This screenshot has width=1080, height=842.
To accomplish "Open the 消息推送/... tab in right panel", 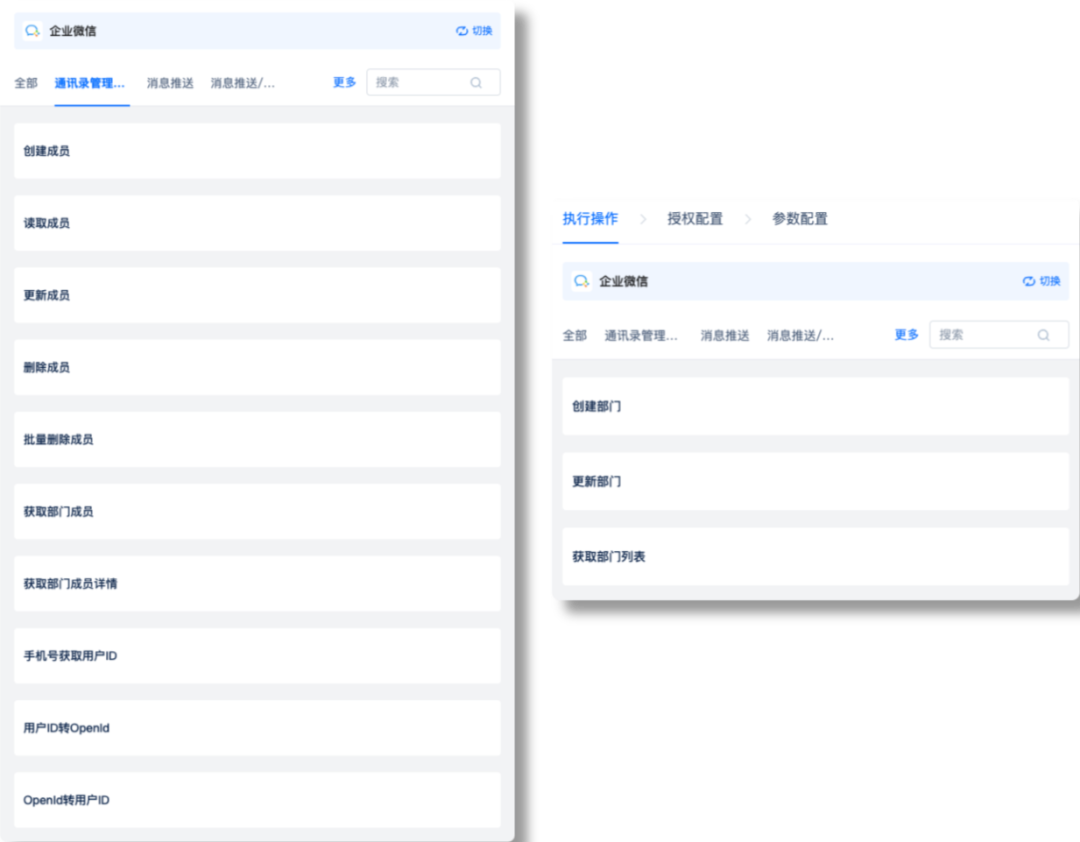I will 800,336.
